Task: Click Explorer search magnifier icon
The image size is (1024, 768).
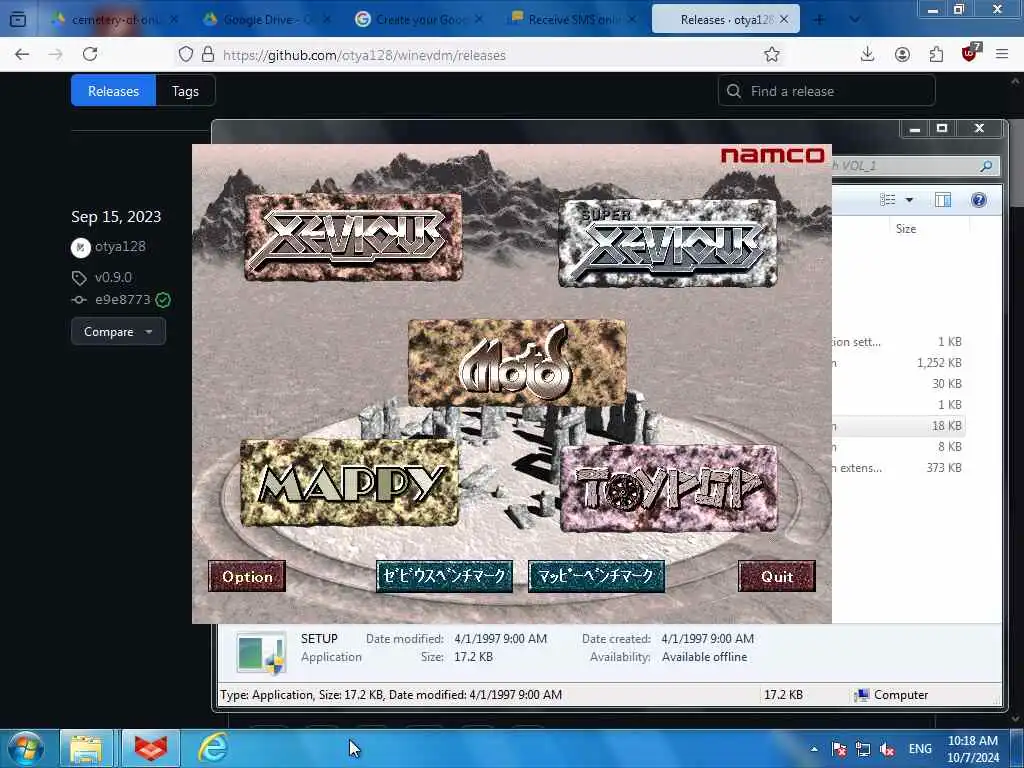Action: (x=986, y=166)
